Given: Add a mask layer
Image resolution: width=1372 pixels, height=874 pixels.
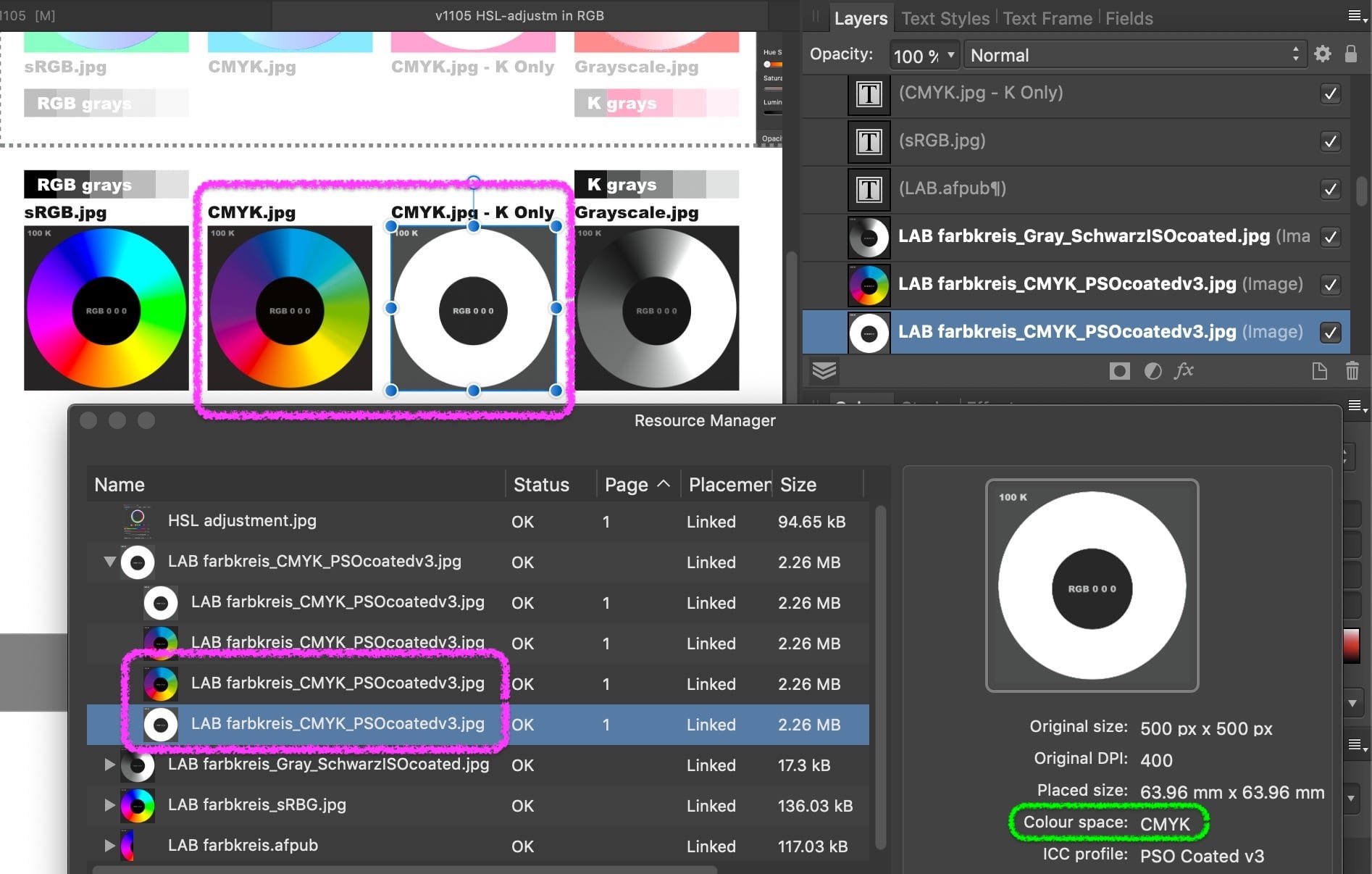Looking at the screenshot, I should pos(1119,372).
